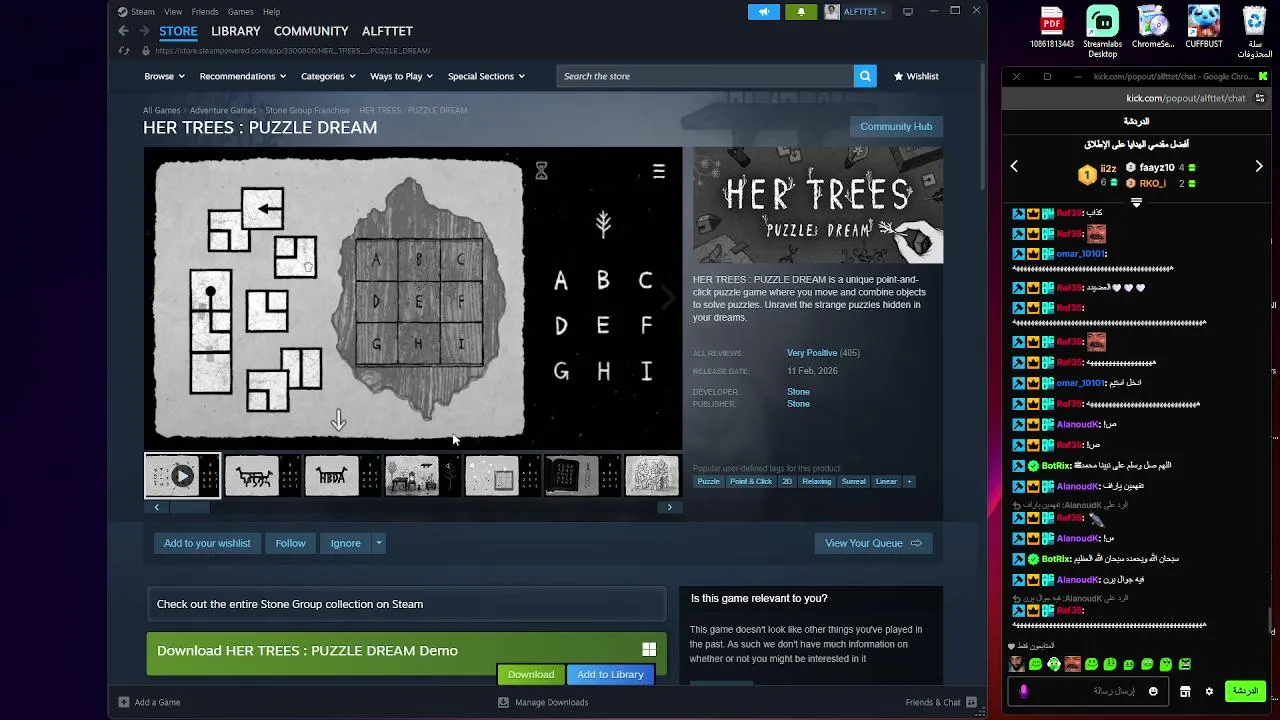Click the Follow button
This screenshot has height=720, width=1280.
(291, 543)
